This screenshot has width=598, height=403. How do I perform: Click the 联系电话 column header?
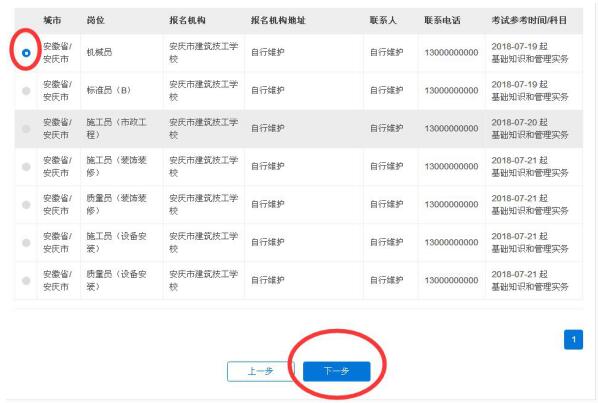(x=442, y=20)
